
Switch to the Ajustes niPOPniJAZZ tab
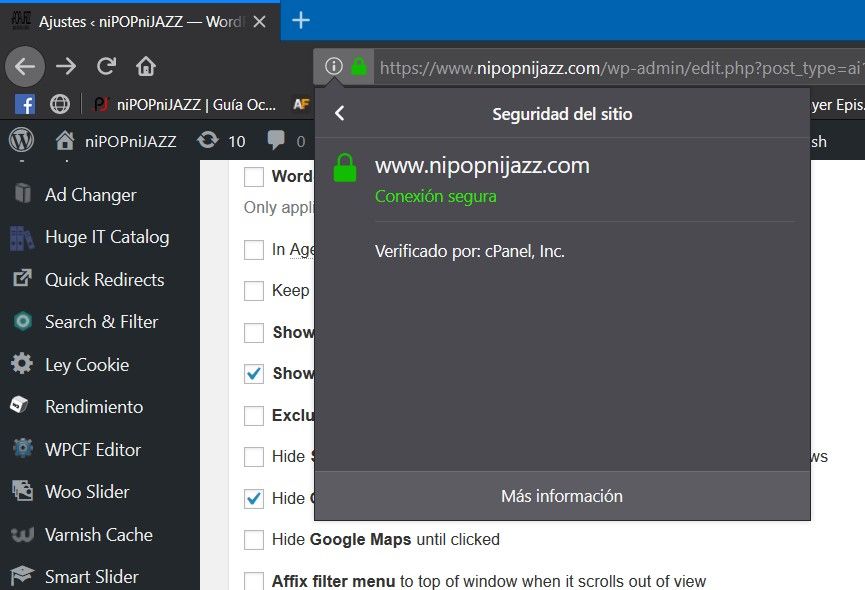pos(140,22)
